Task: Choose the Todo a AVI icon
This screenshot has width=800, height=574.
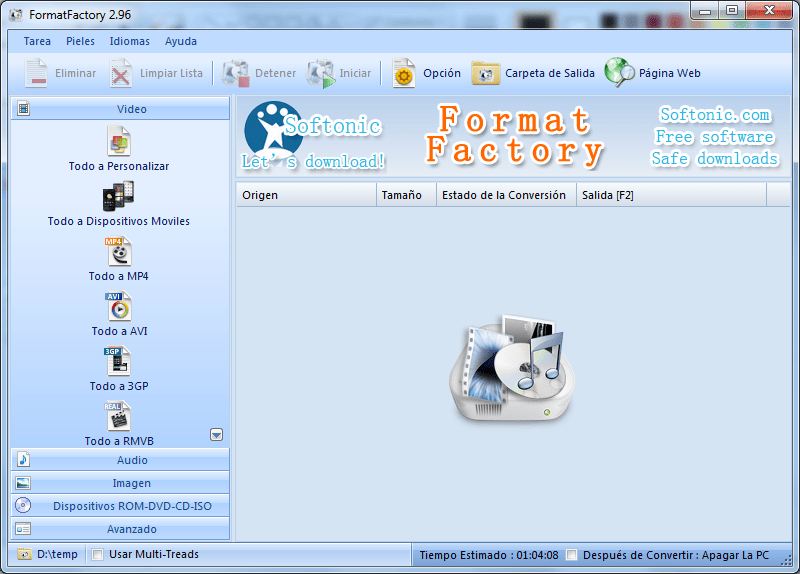Action: click(118, 306)
